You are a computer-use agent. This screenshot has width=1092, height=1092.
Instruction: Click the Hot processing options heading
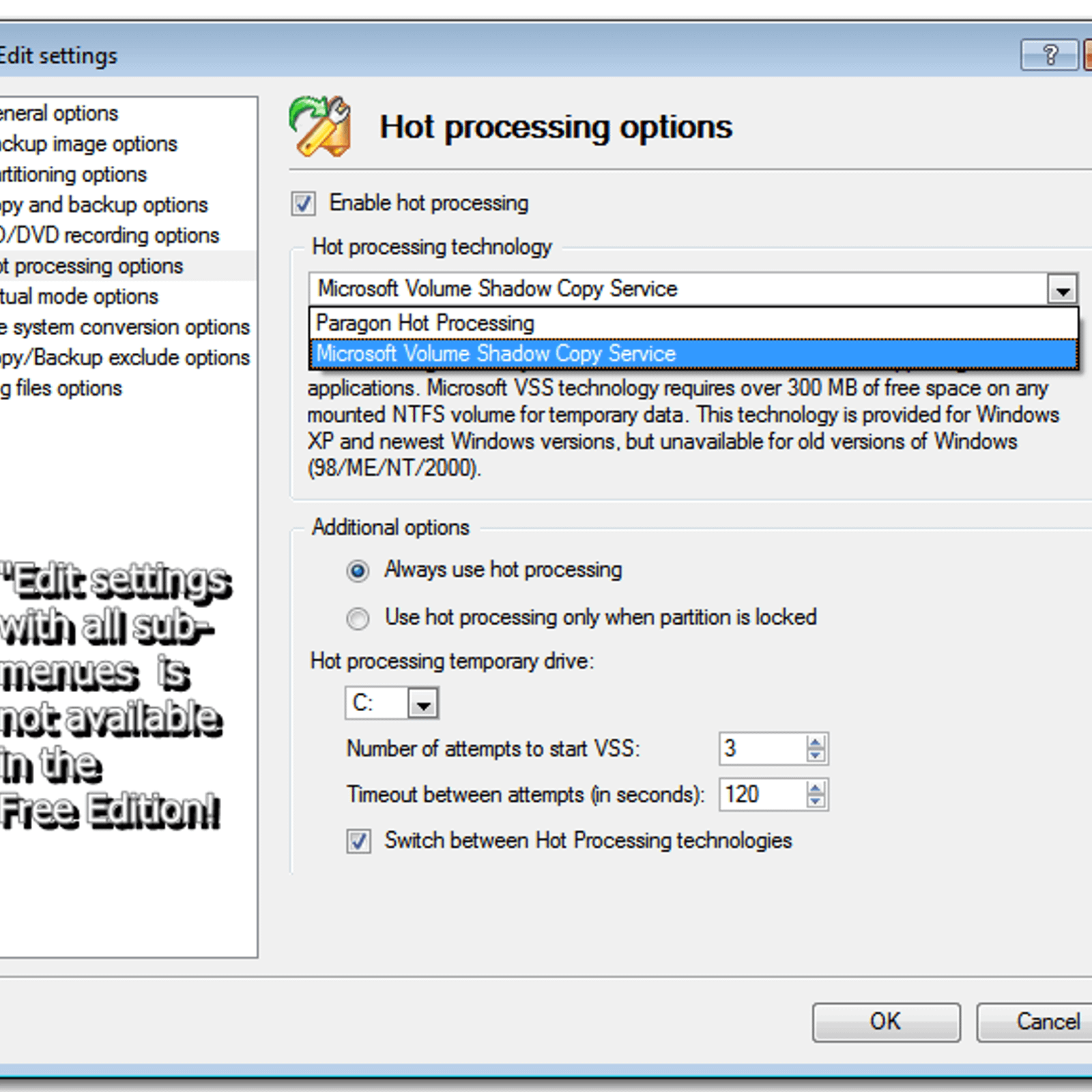[556, 127]
